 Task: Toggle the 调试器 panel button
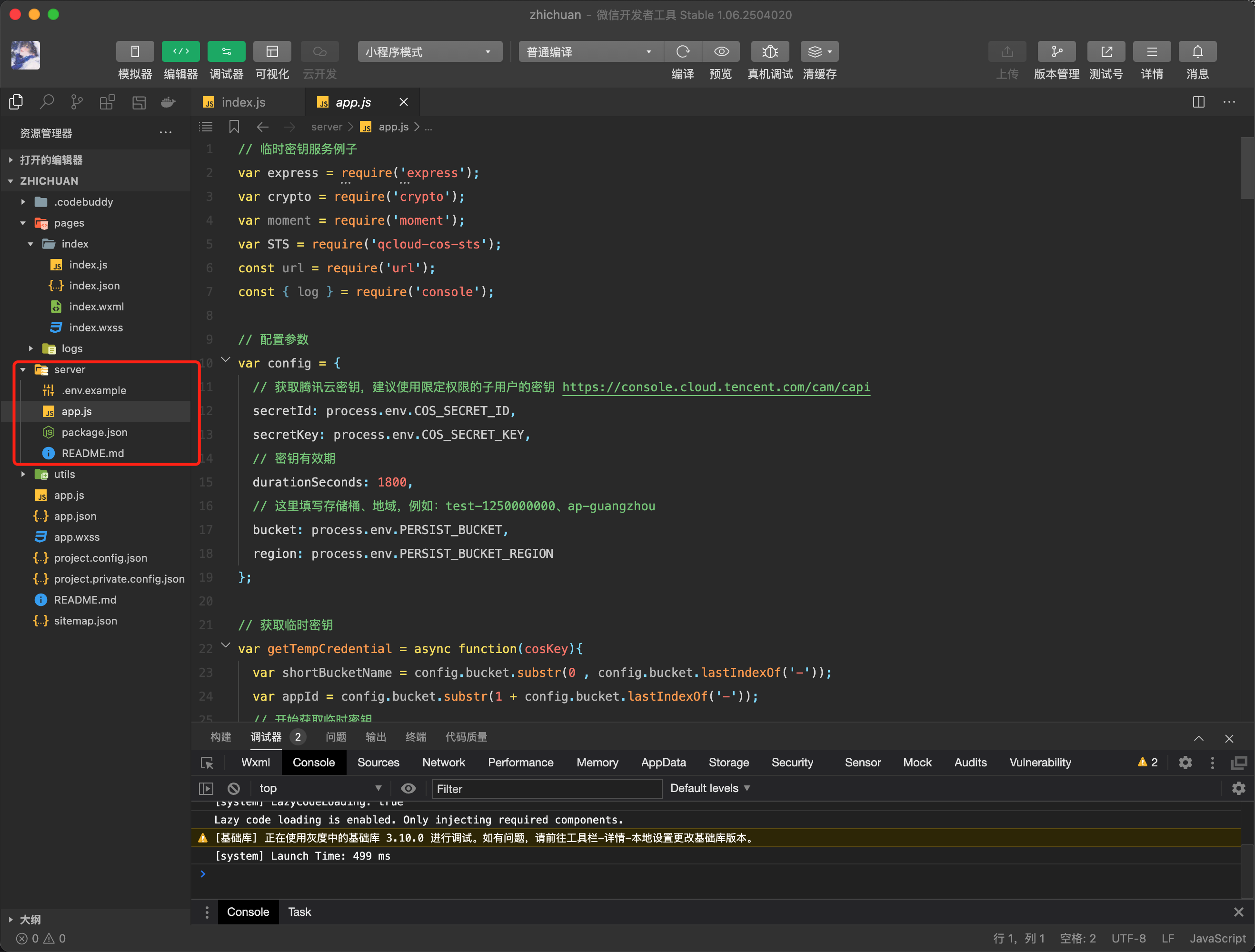pos(226,51)
